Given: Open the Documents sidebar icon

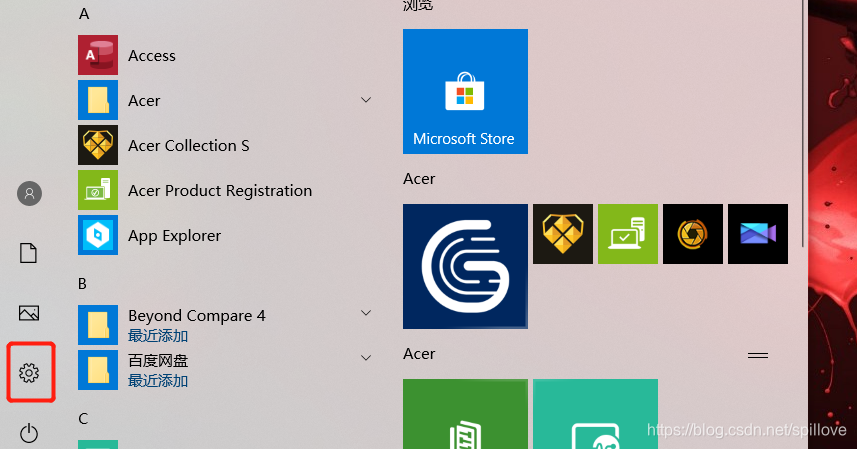Looking at the screenshot, I should click(x=28, y=253).
